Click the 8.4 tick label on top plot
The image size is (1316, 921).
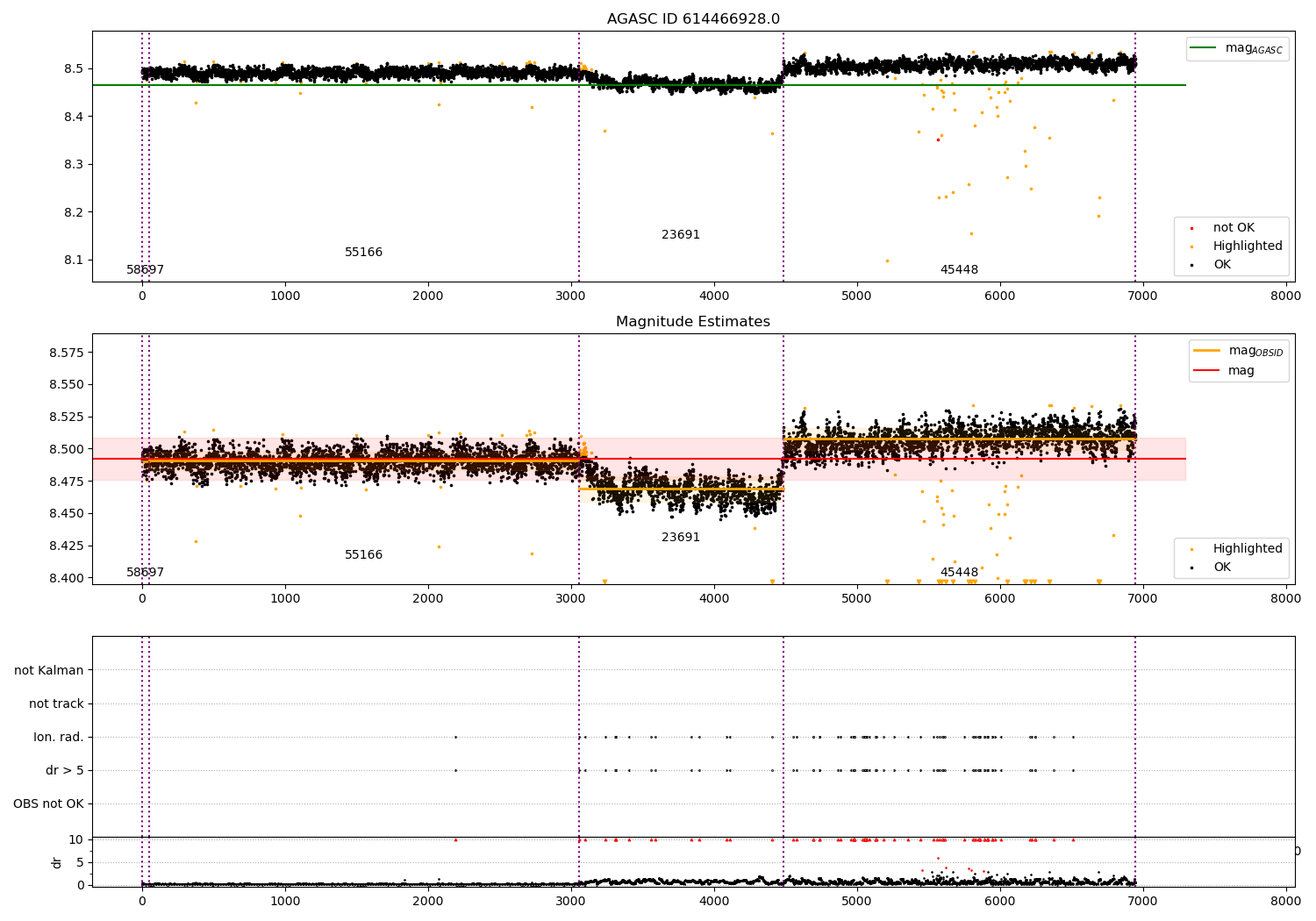tap(74, 117)
